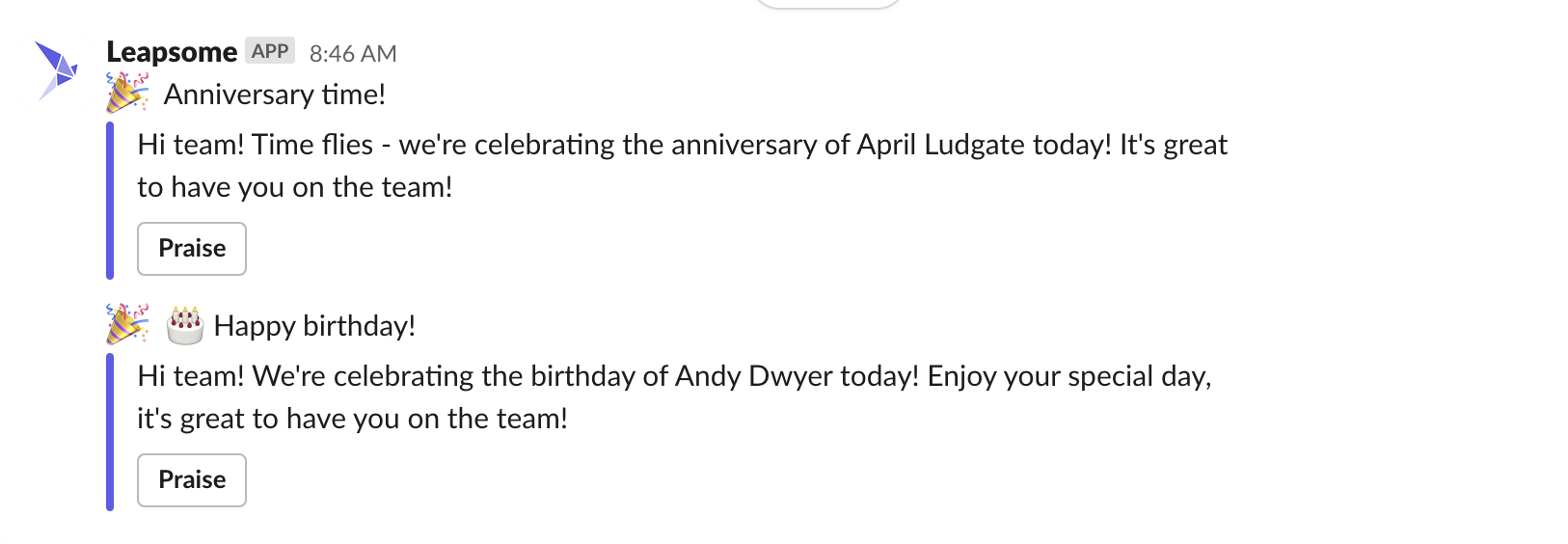Click Praise under the birthday message
The width and height of the screenshot is (1568, 544).
[x=192, y=480]
